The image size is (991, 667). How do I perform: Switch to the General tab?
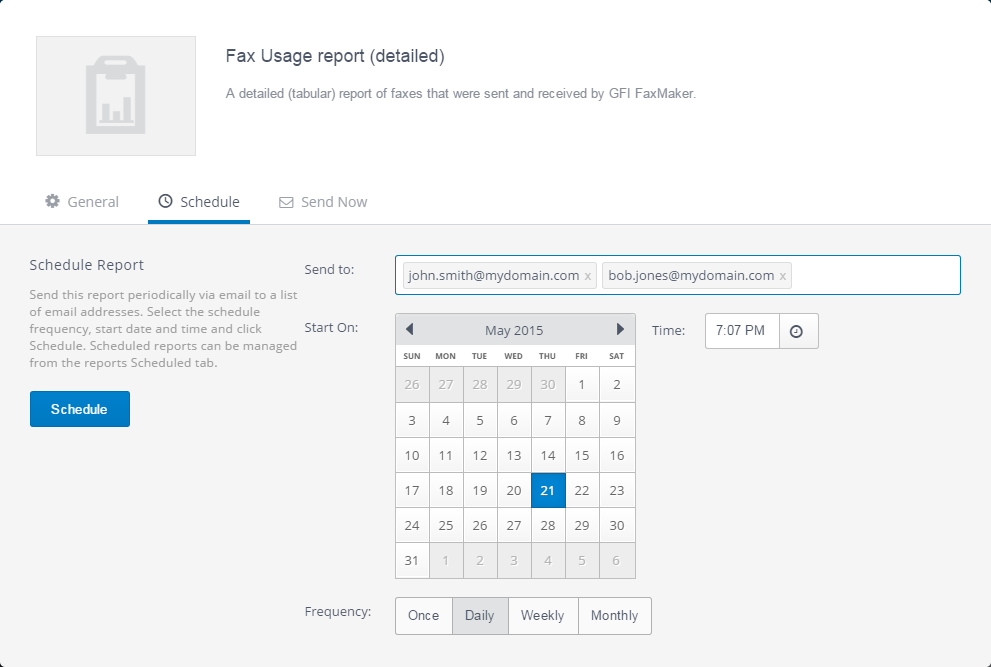coord(82,202)
